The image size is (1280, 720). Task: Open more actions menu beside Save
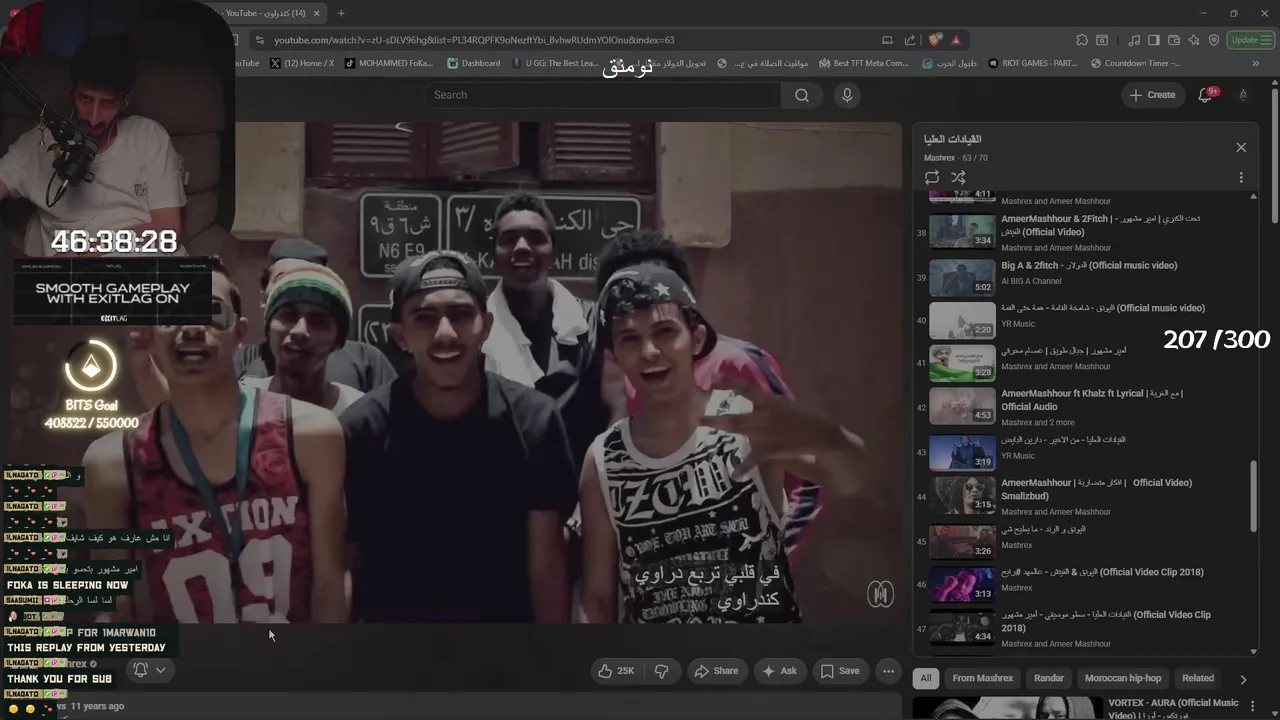click(x=888, y=671)
